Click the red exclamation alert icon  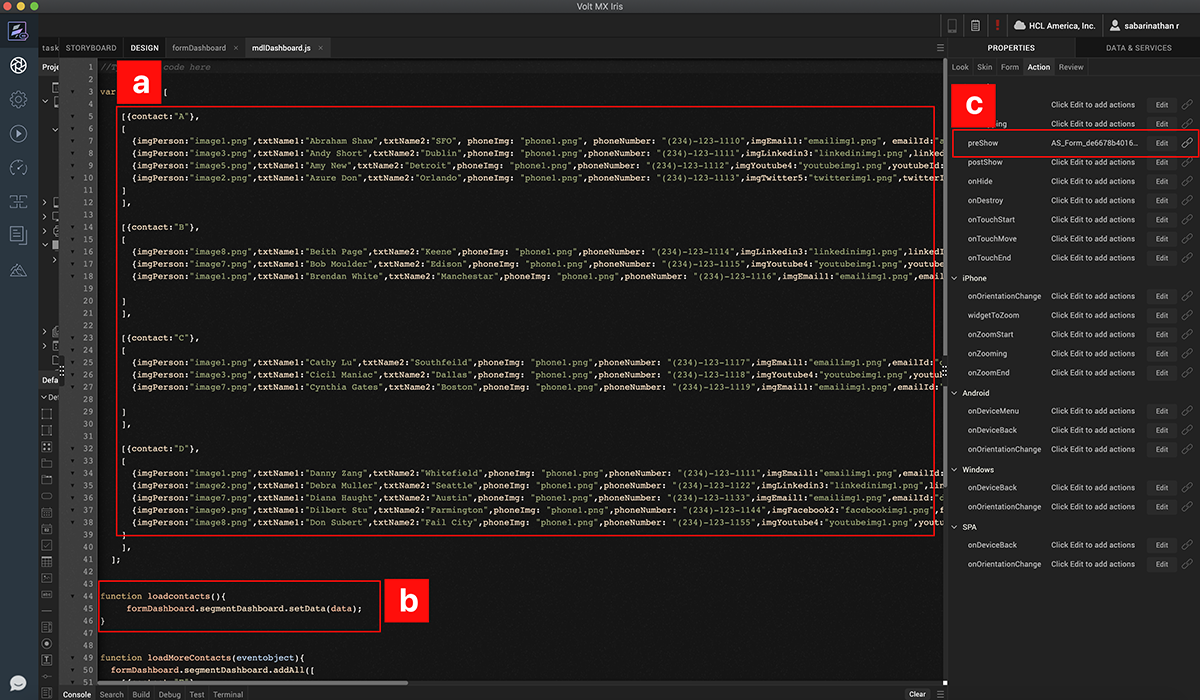tap(997, 25)
